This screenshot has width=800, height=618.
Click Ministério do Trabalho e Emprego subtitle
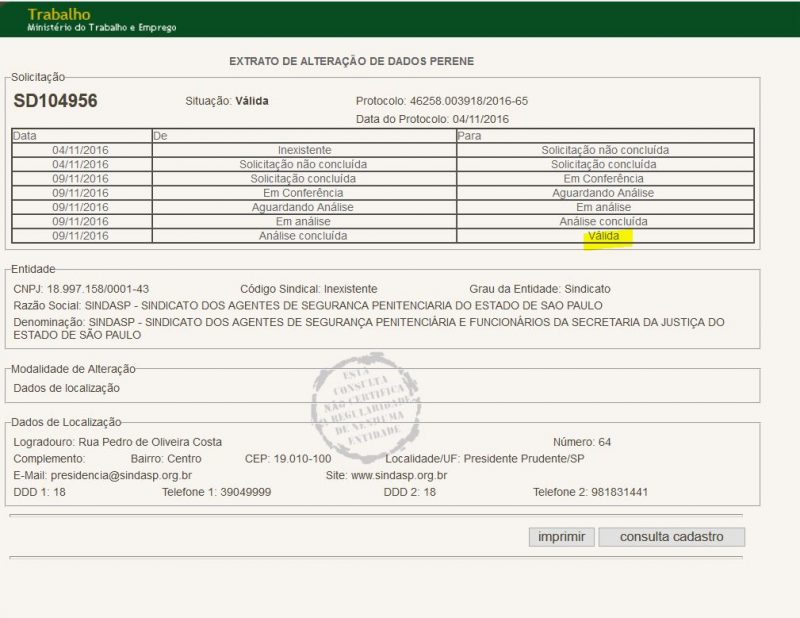pyautogui.click(x=102, y=28)
